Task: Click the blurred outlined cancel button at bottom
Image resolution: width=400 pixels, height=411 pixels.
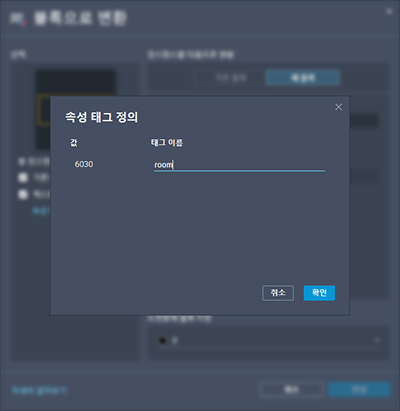Action: click(x=291, y=389)
